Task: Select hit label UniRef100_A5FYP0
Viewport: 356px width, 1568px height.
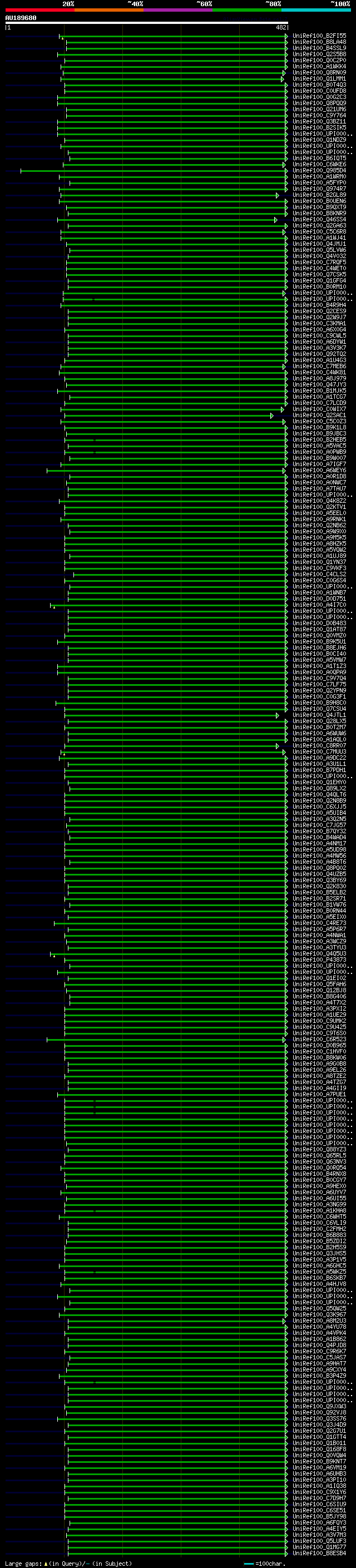Action: pos(319,182)
